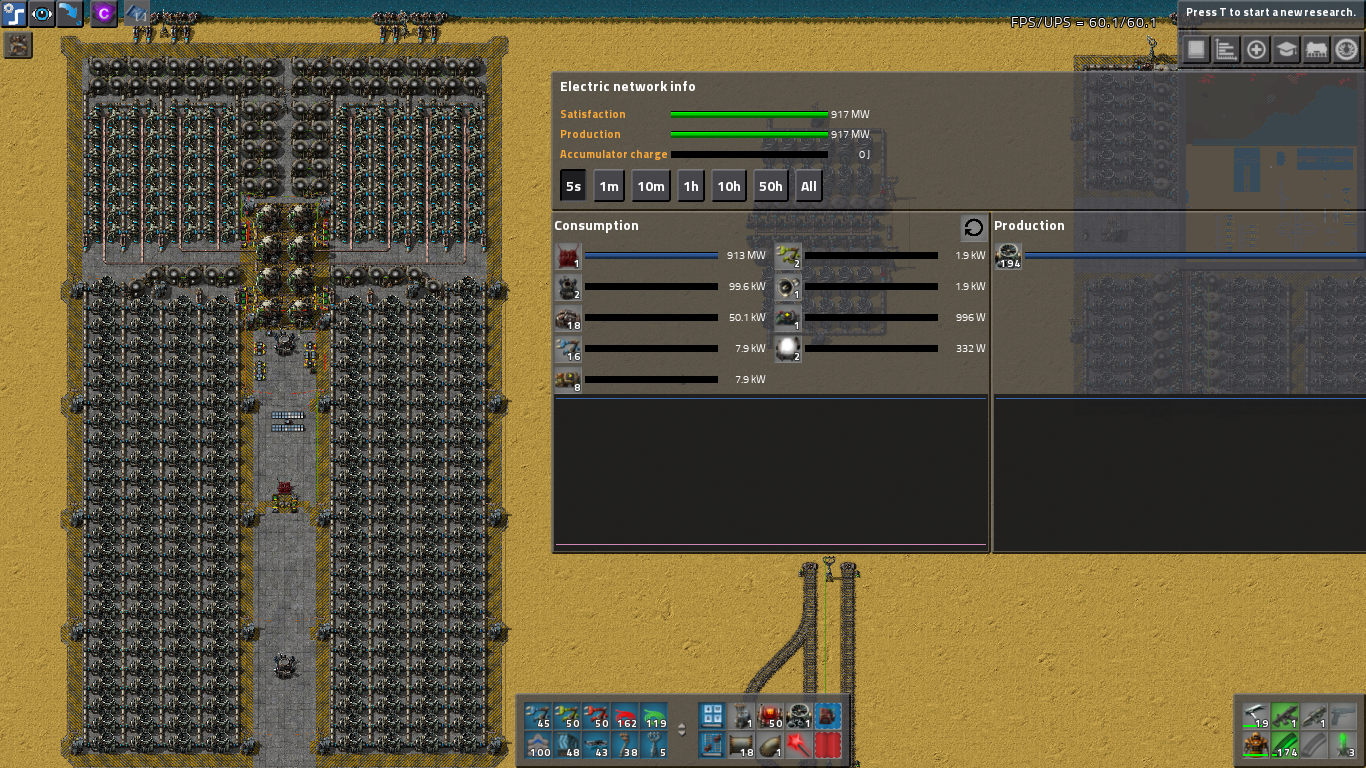Click the blue curved arrow mod button

71,14
